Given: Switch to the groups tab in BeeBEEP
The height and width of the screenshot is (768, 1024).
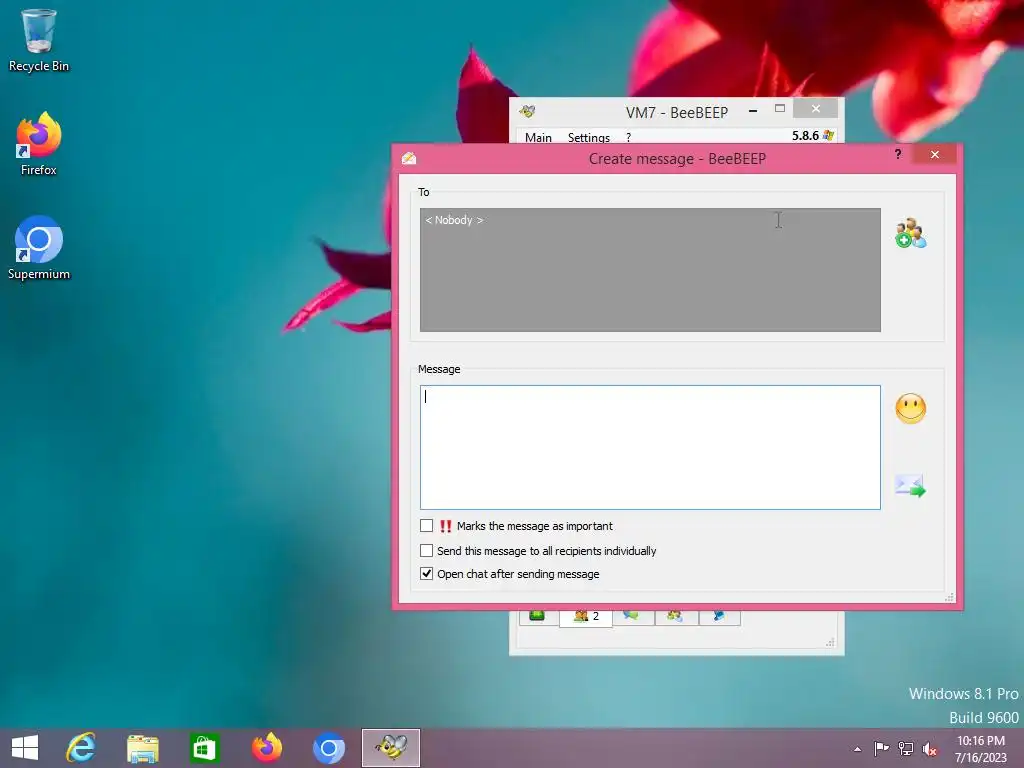Looking at the screenshot, I should [x=675, y=616].
